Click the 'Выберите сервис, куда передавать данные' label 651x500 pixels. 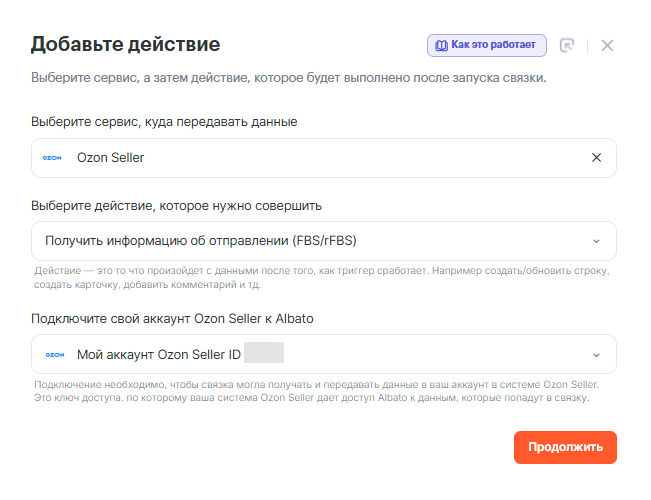pos(164,122)
